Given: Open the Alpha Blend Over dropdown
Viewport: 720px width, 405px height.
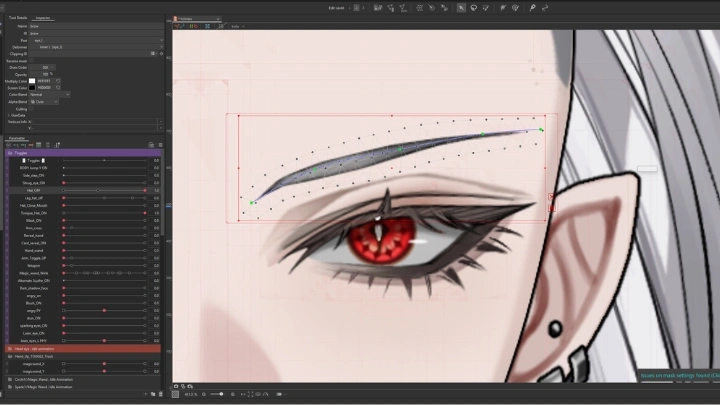Looking at the screenshot, I should [44, 102].
